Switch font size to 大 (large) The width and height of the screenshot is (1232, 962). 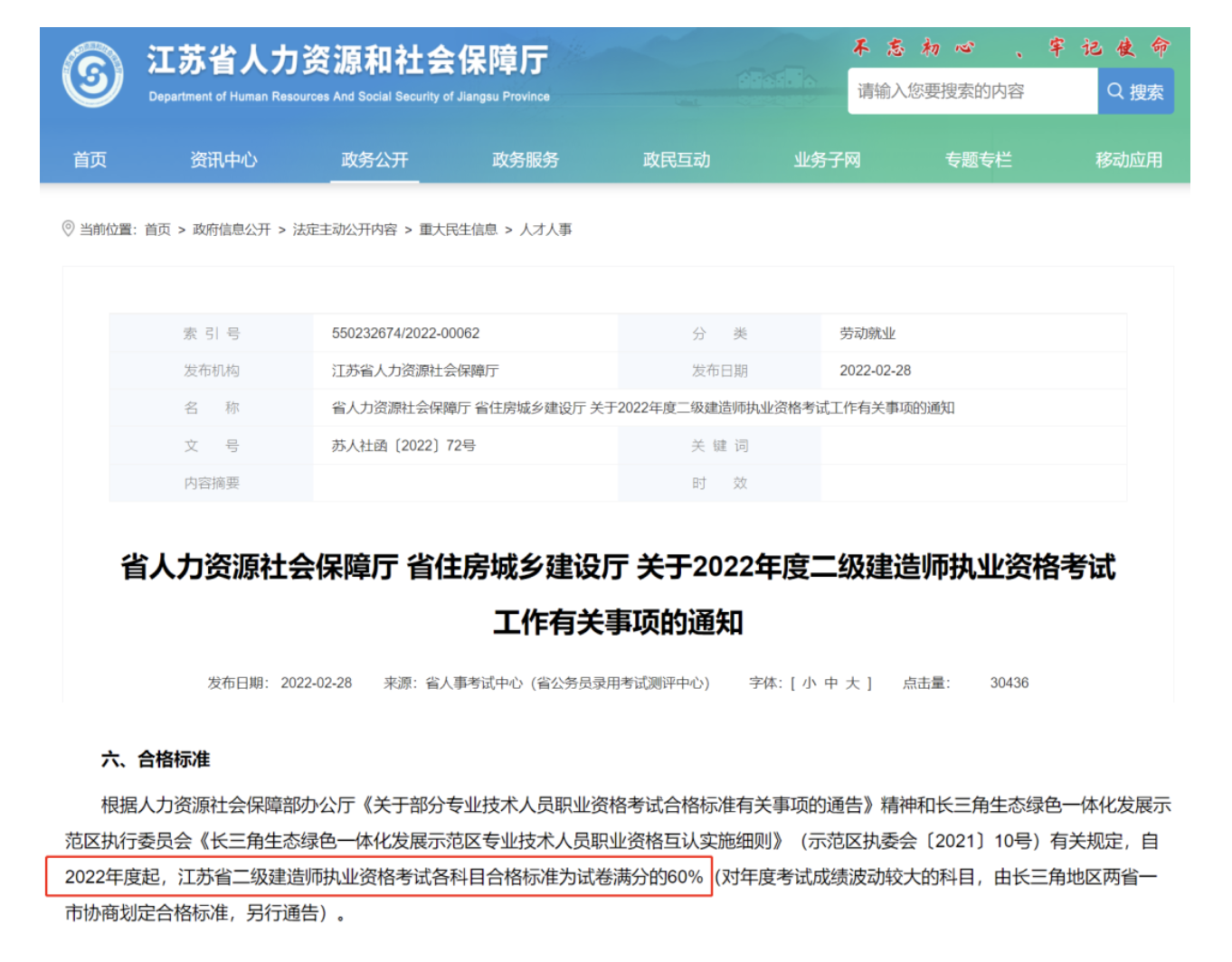click(852, 684)
